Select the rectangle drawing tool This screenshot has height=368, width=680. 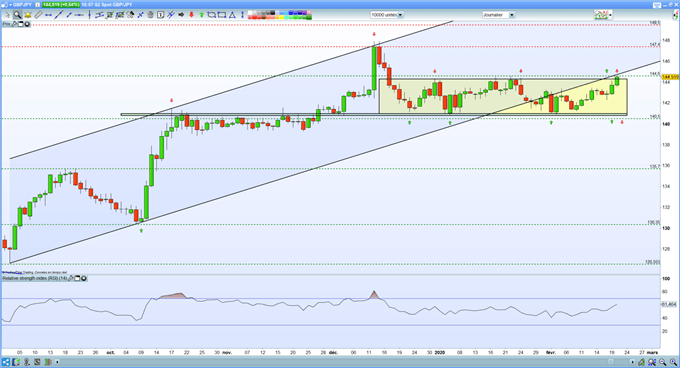pos(222,15)
